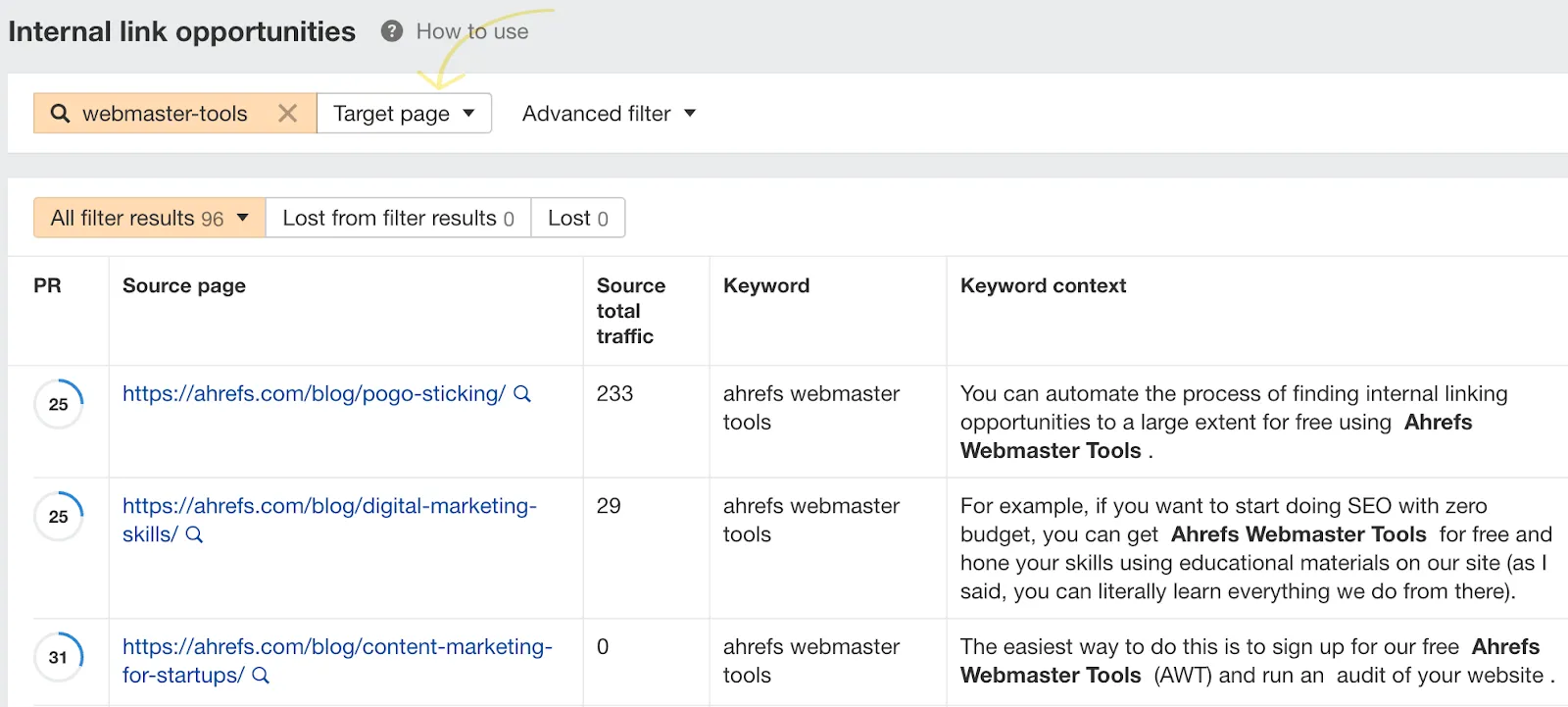Inspect the digital-marketing-skills page magnifier icon
1568x707 pixels.
tap(194, 534)
